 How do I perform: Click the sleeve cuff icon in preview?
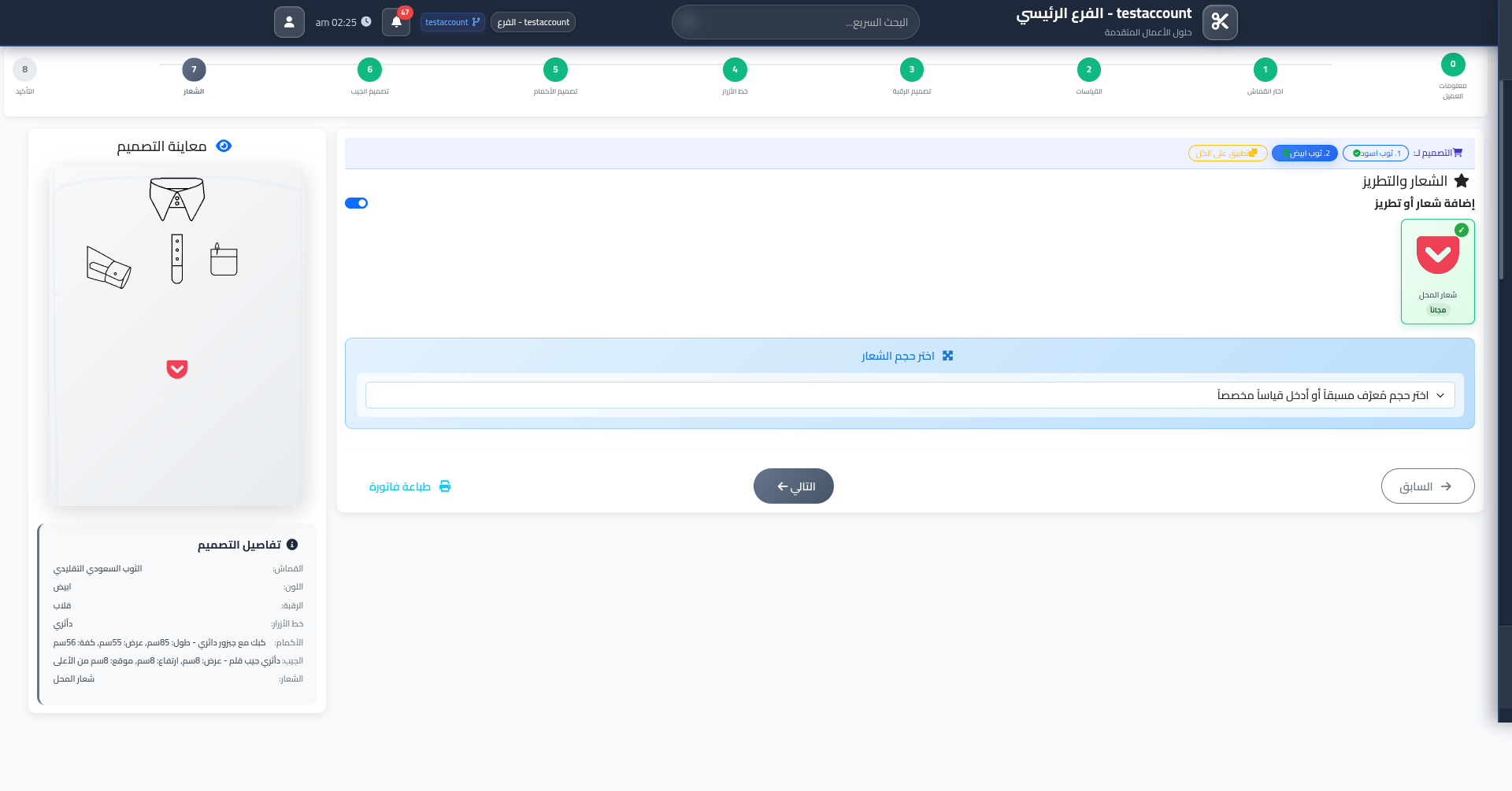pyautogui.click(x=109, y=268)
